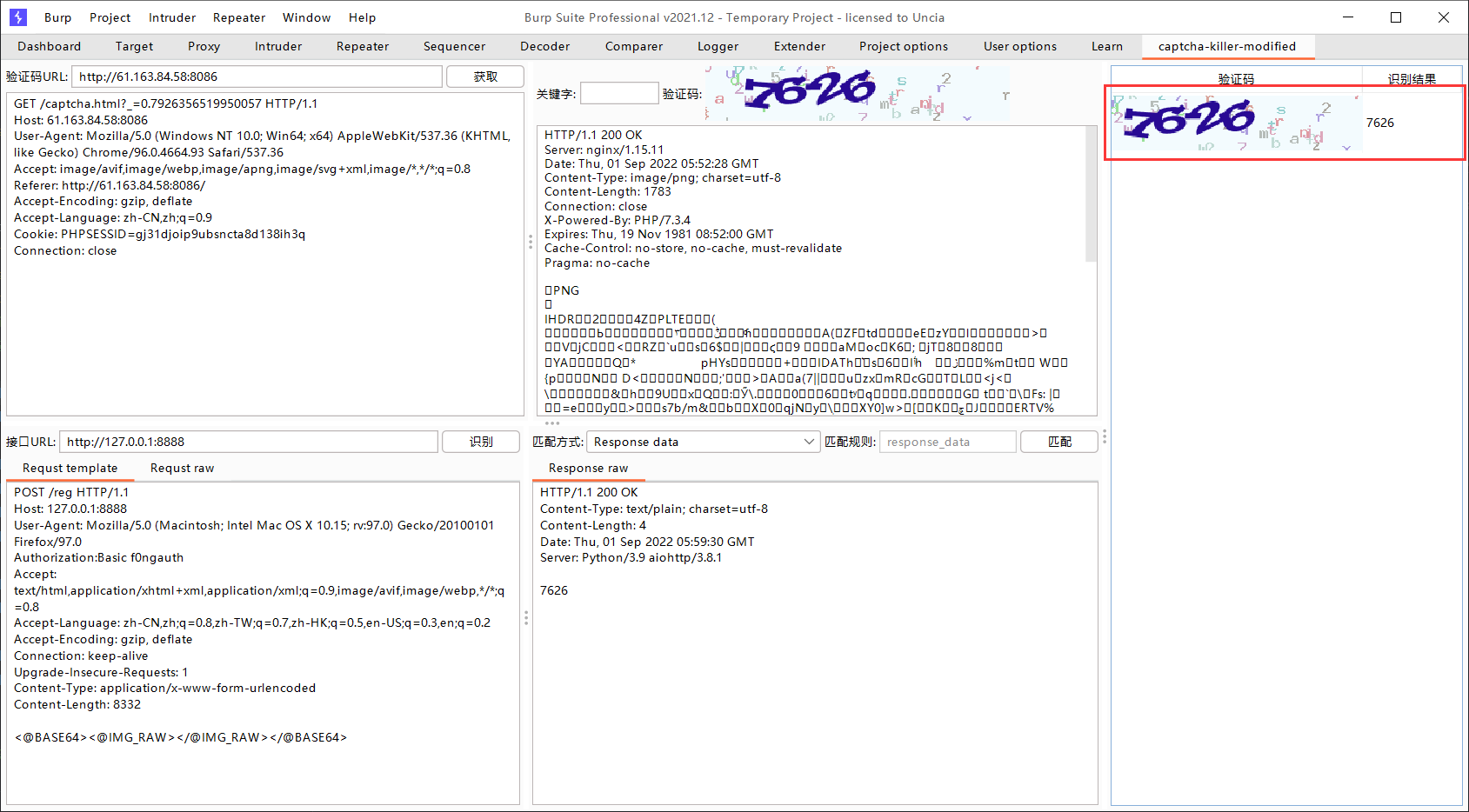Click the 匹配 match button
The width and height of the screenshot is (1469, 812).
coord(1059,442)
